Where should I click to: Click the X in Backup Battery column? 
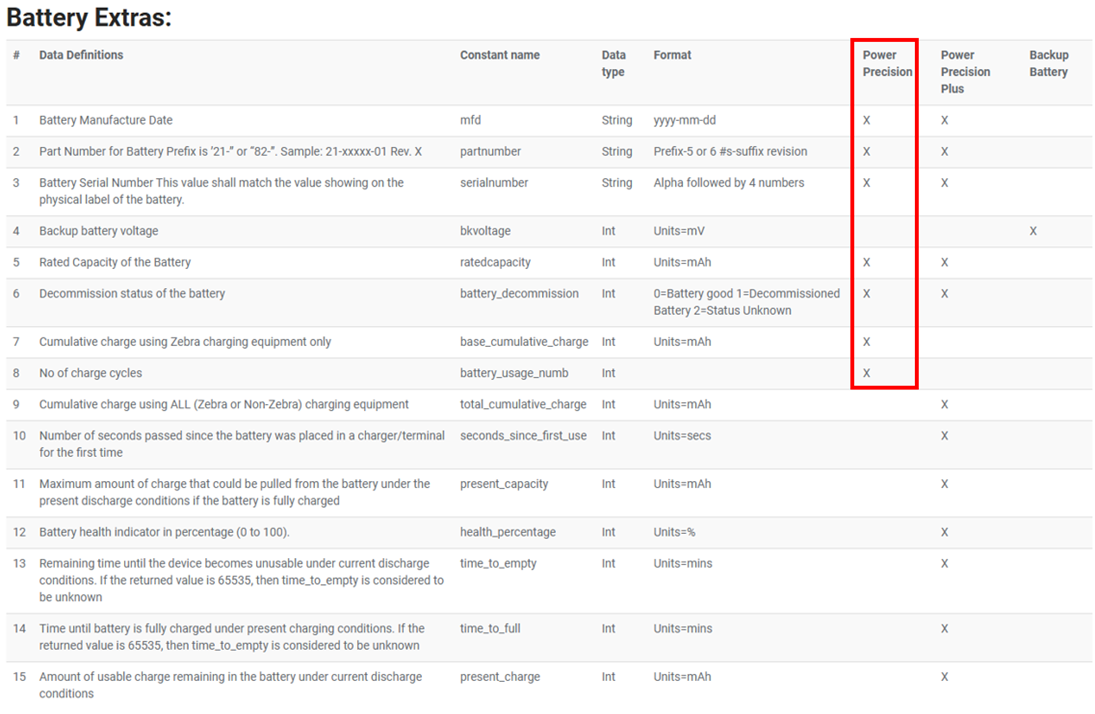pyautogui.click(x=1033, y=231)
